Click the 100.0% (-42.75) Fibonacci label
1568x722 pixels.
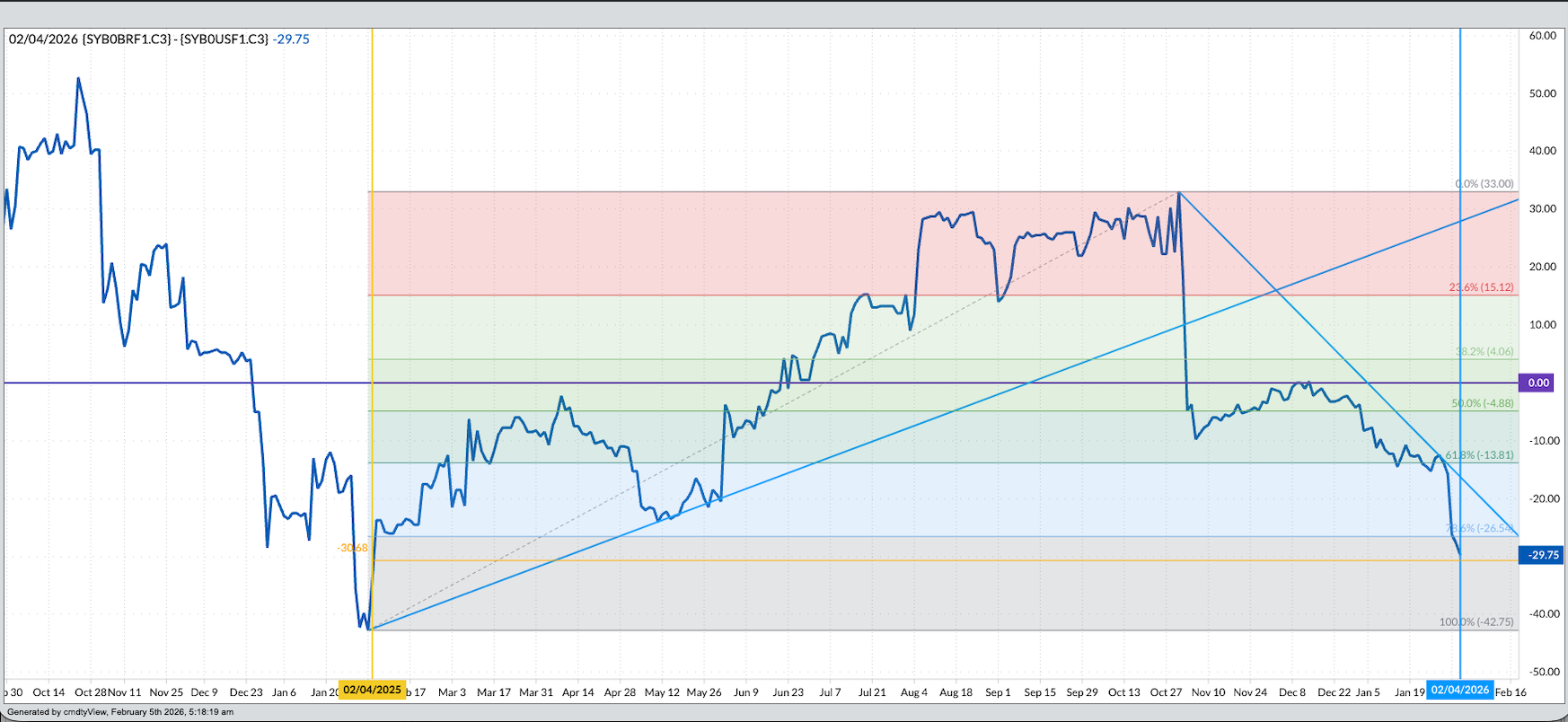(x=1476, y=621)
